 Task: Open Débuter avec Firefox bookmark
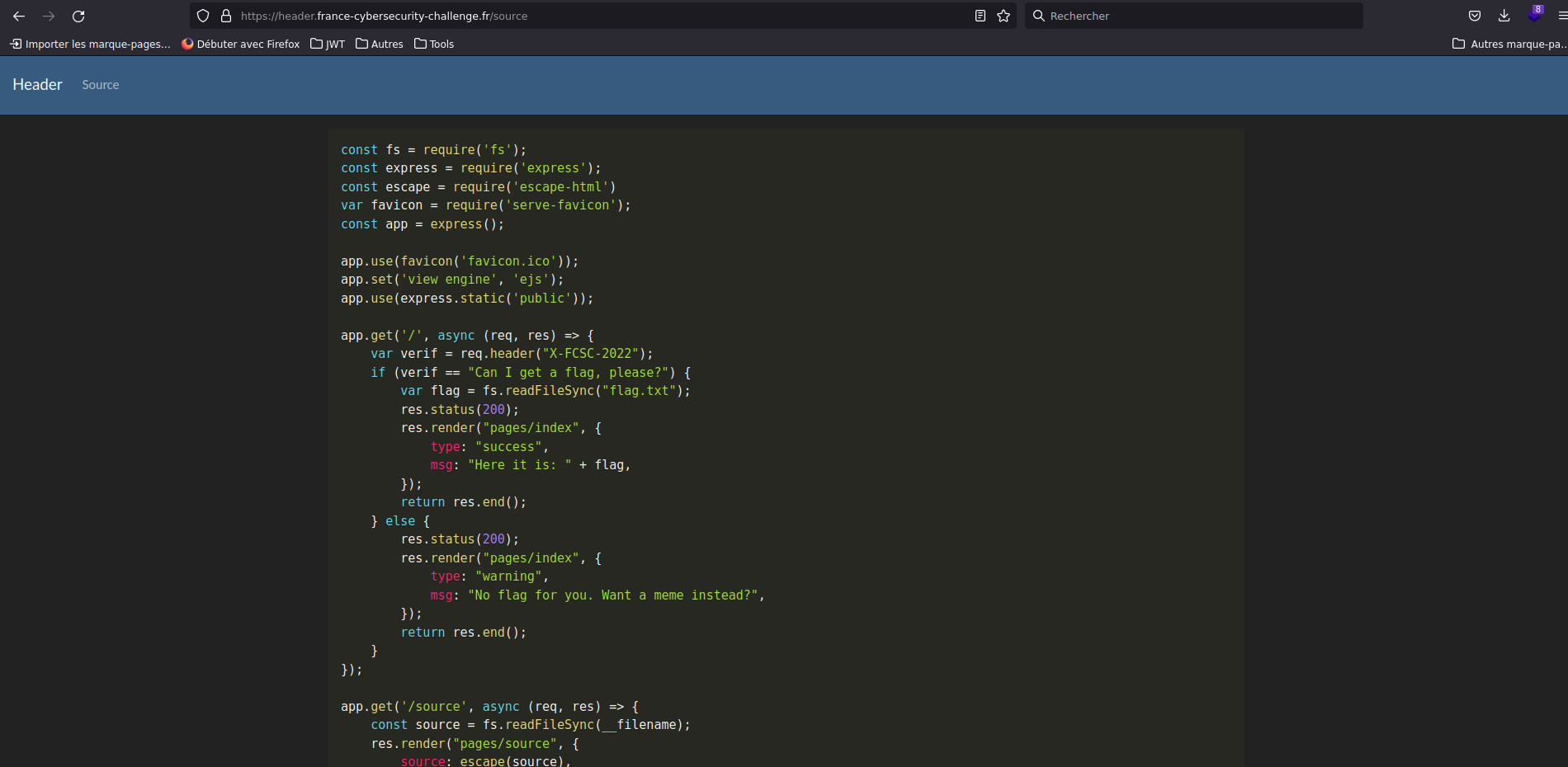tap(241, 44)
